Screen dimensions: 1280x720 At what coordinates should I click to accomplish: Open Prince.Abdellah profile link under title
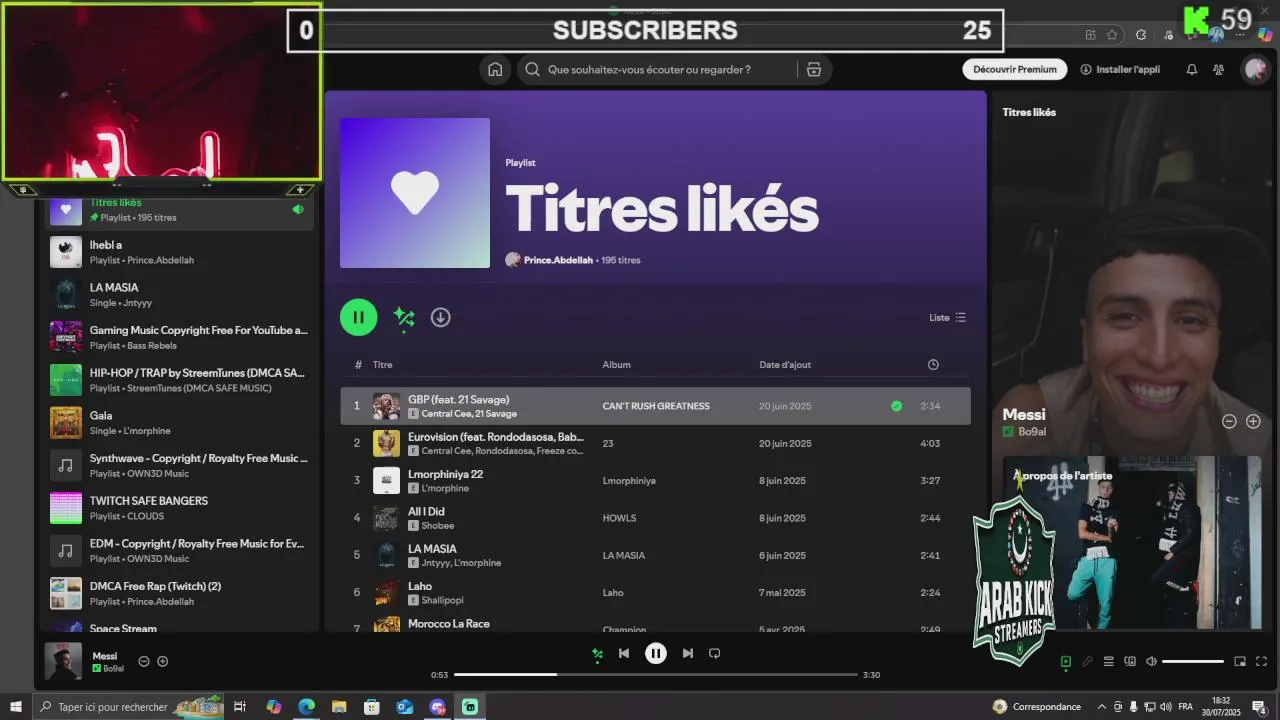[x=558, y=260]
